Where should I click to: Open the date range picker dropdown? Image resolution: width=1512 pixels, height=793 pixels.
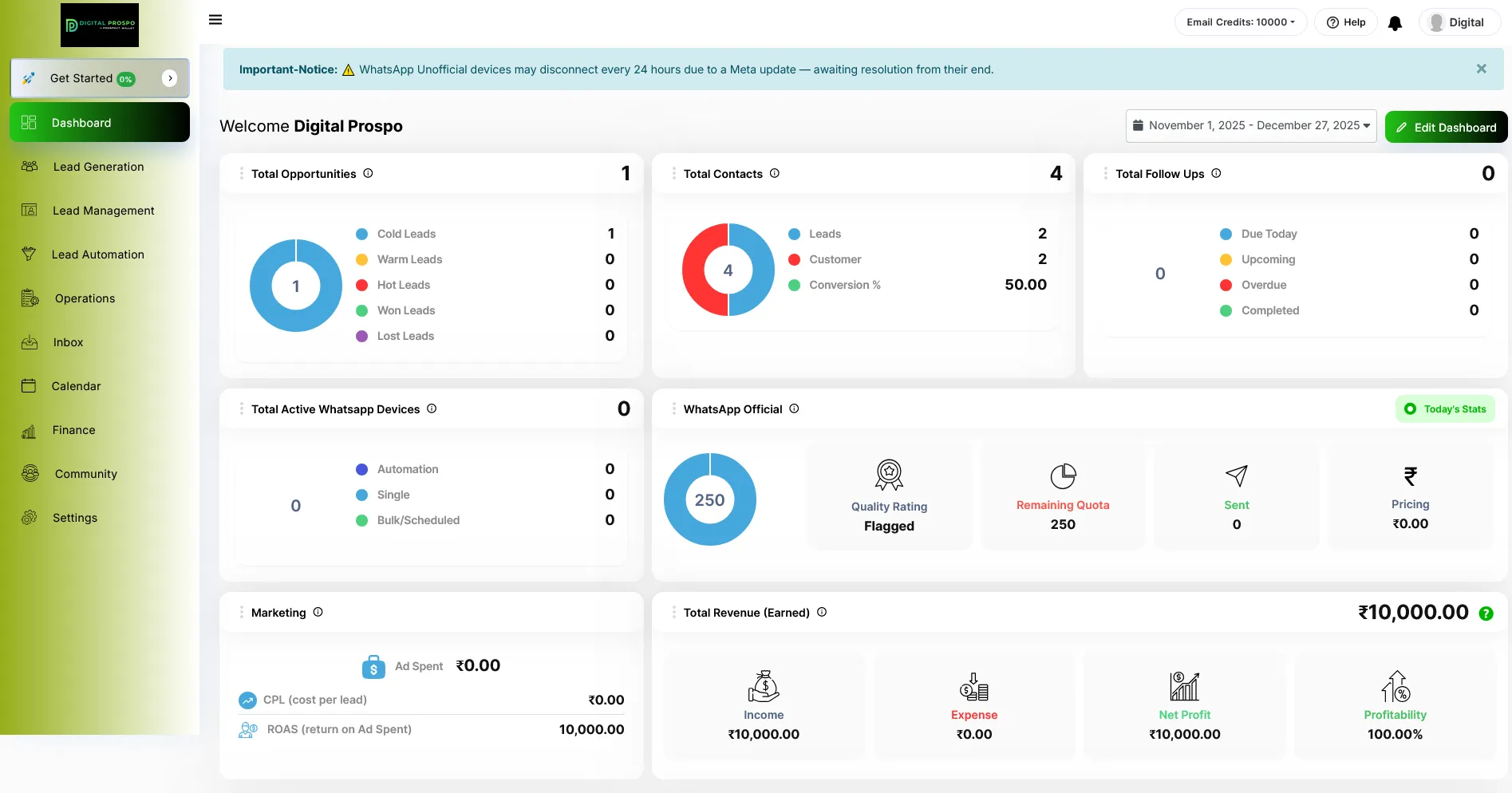[x=1250, y=126]
